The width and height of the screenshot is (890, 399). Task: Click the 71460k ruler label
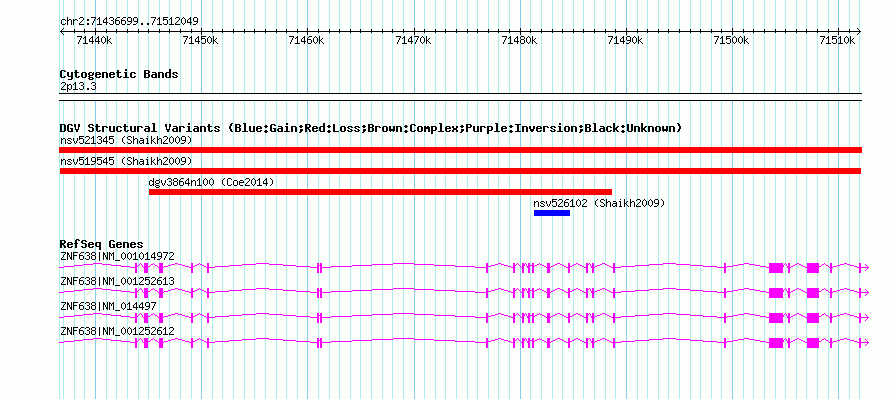pyautogui.click(x=307, y=40)
